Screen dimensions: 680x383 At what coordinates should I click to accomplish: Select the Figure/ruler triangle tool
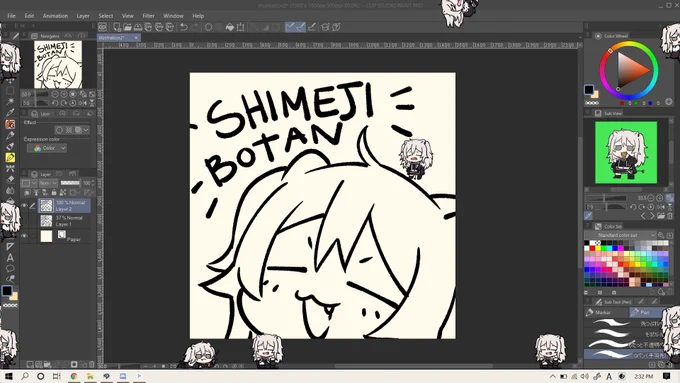coord(10,246)
